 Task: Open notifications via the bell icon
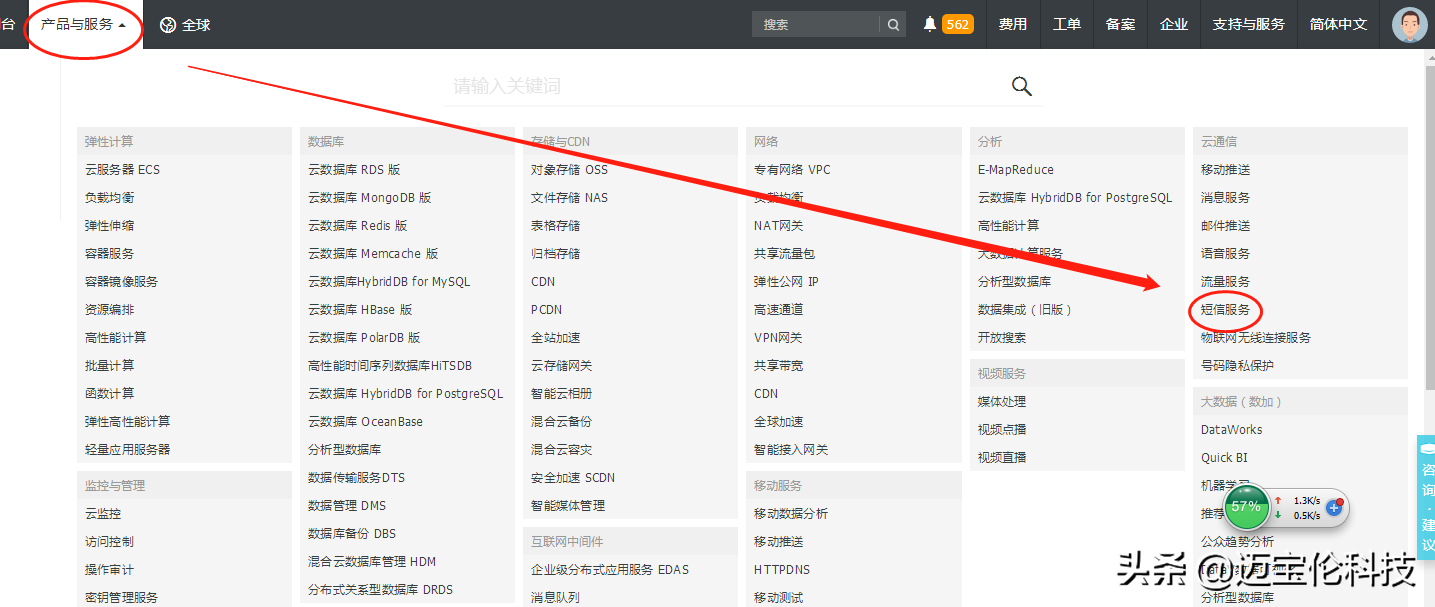(930, 24)
